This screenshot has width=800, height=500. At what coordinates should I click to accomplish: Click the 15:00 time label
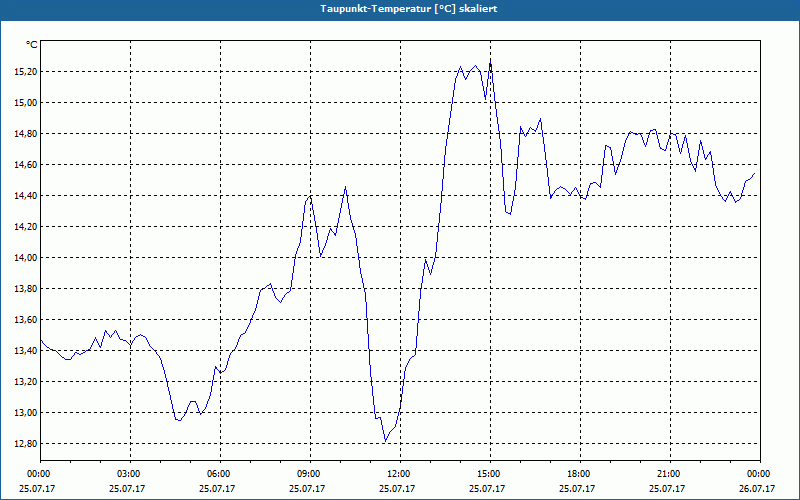490,474
